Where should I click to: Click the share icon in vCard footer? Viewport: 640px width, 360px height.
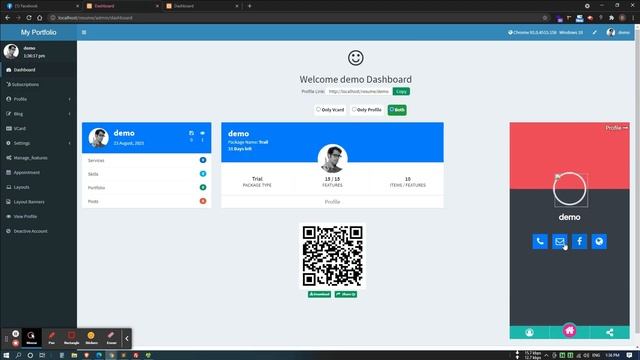pos(609,333)
